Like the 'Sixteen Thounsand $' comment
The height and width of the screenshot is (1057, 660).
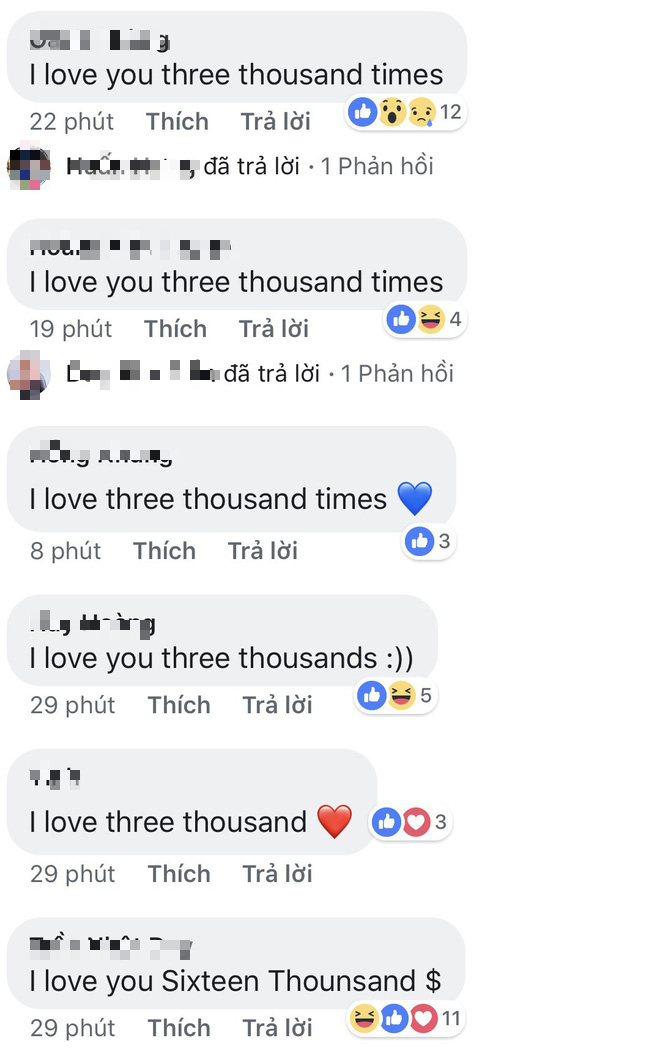179,1028
